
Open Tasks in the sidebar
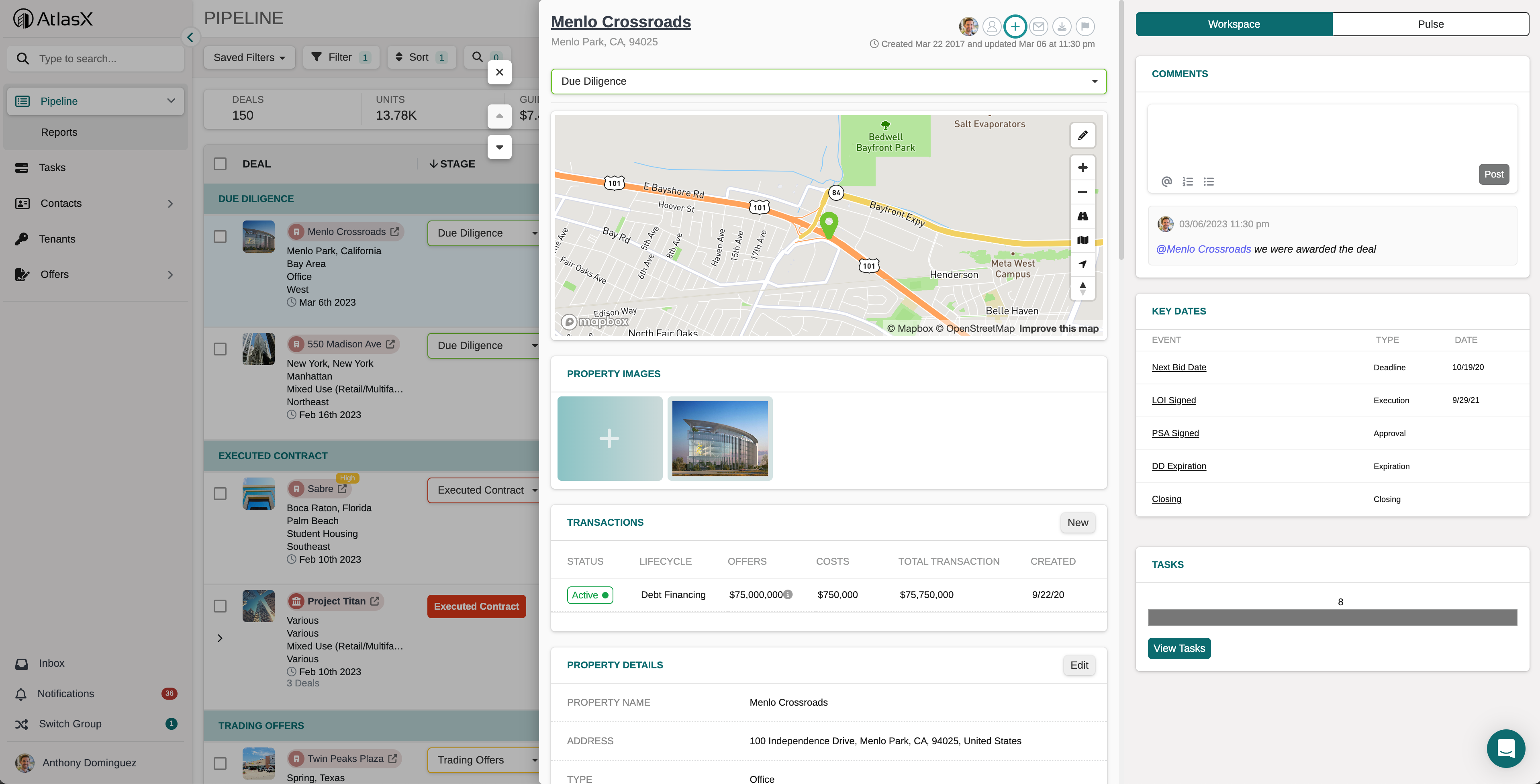(52, 167)
